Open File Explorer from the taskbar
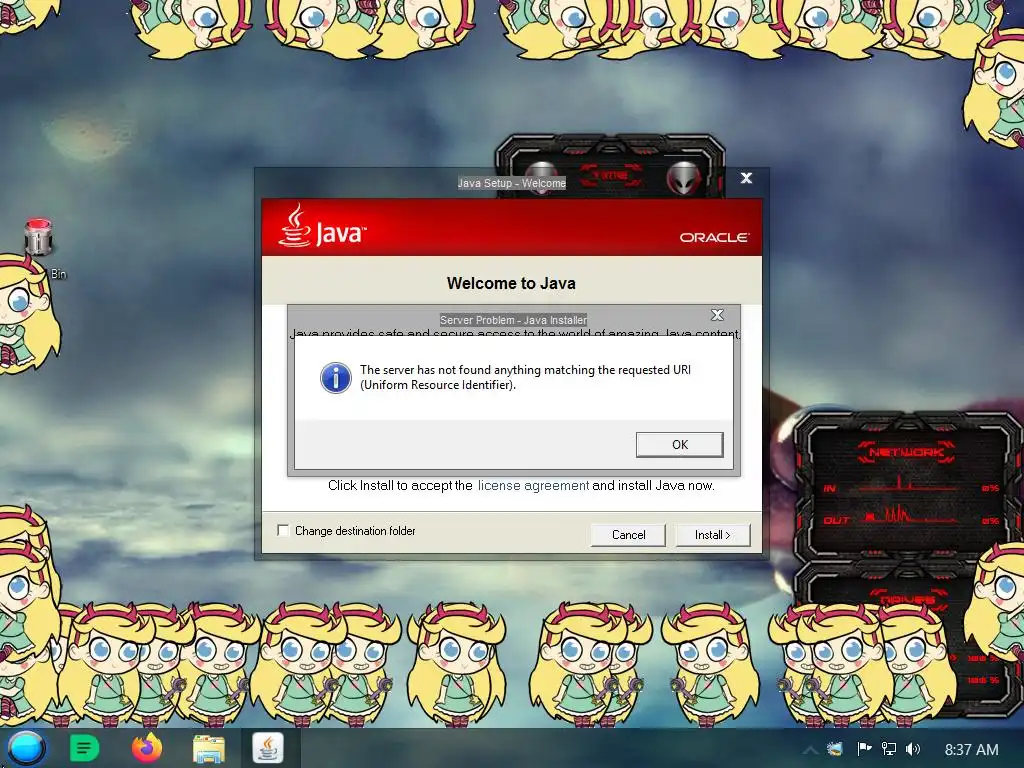Image resolution: width=1024 pixels, height=768 pixels. (208, 748)
